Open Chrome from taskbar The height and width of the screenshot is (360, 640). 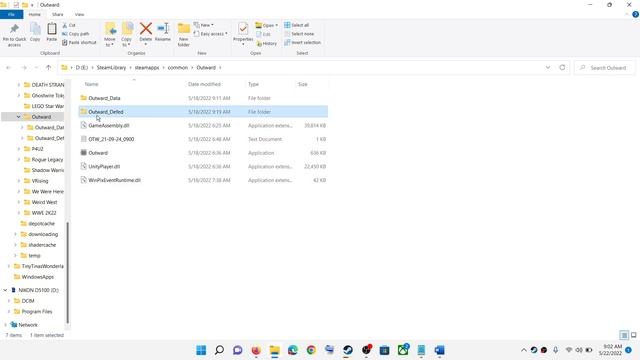(311, 350)
